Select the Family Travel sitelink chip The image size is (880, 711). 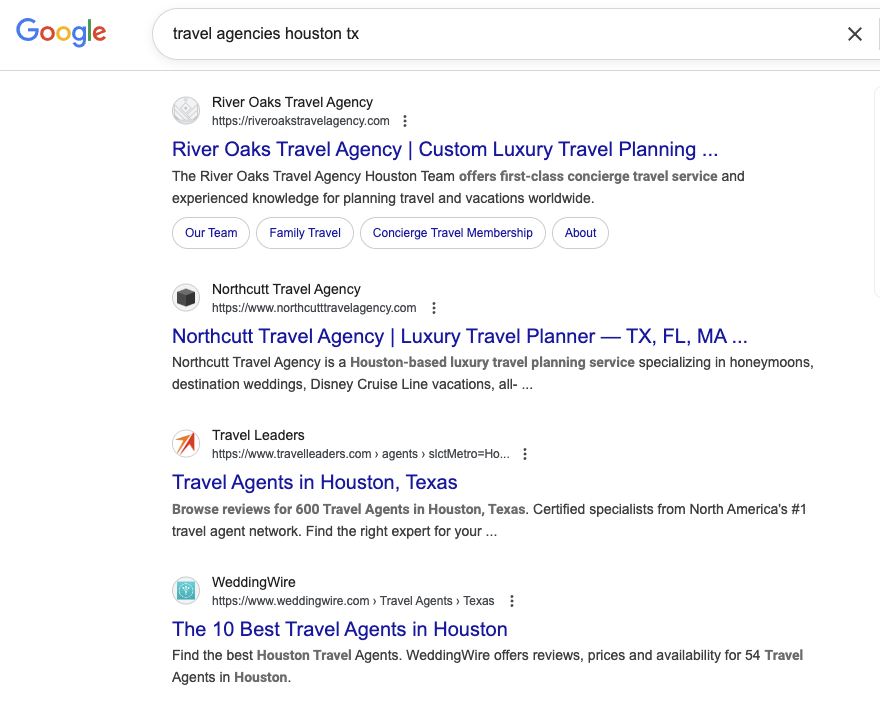click(304, 232)
